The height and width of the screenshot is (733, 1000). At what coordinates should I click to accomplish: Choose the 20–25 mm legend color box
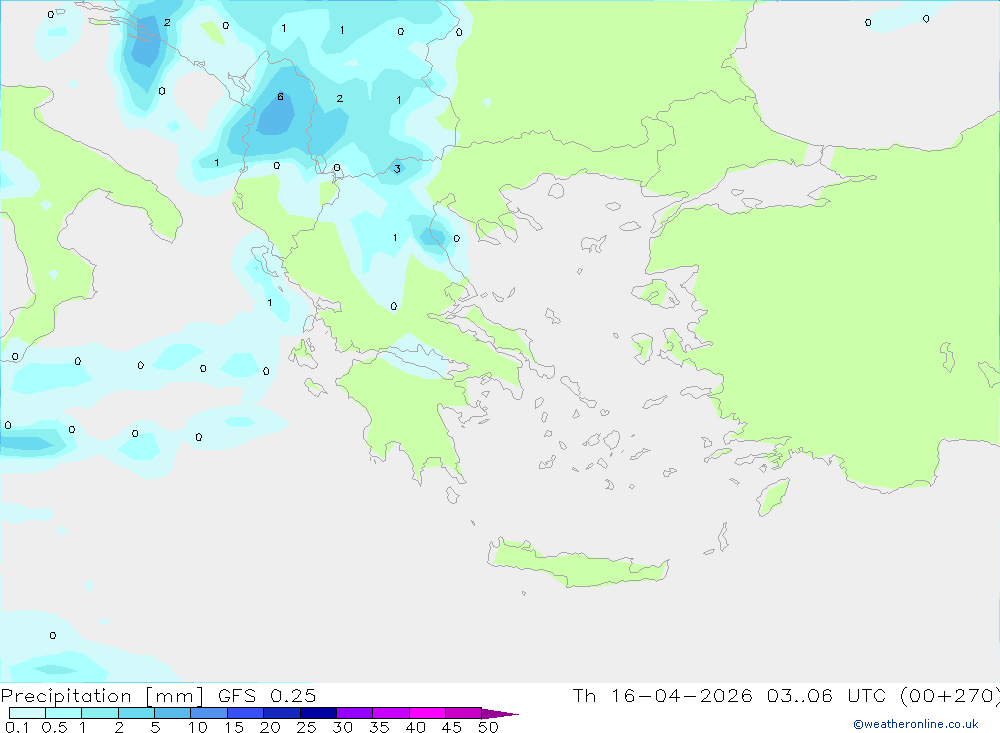(x=282, y=713)
